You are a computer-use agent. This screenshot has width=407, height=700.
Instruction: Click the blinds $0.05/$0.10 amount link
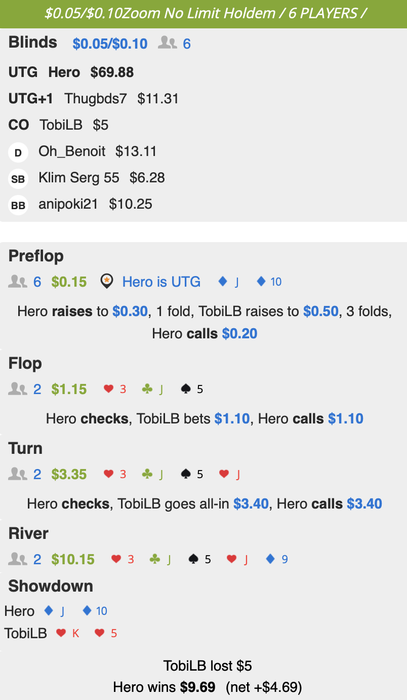coord(110,43)
